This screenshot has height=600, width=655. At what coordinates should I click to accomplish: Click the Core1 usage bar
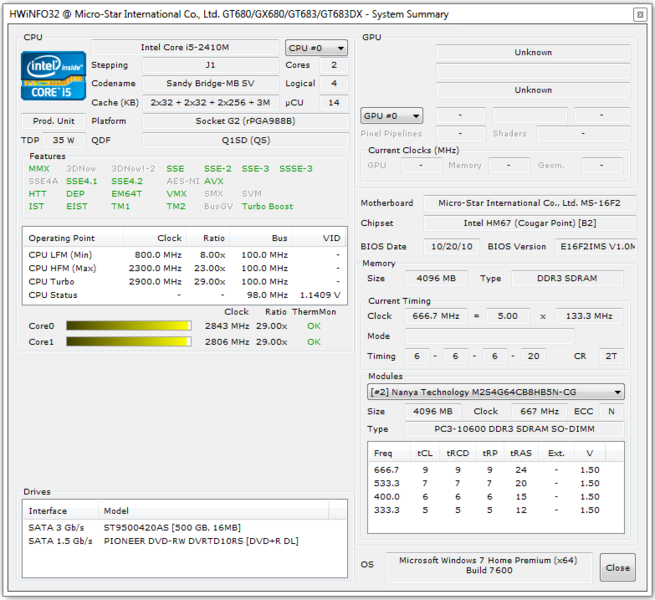[129, 342]
